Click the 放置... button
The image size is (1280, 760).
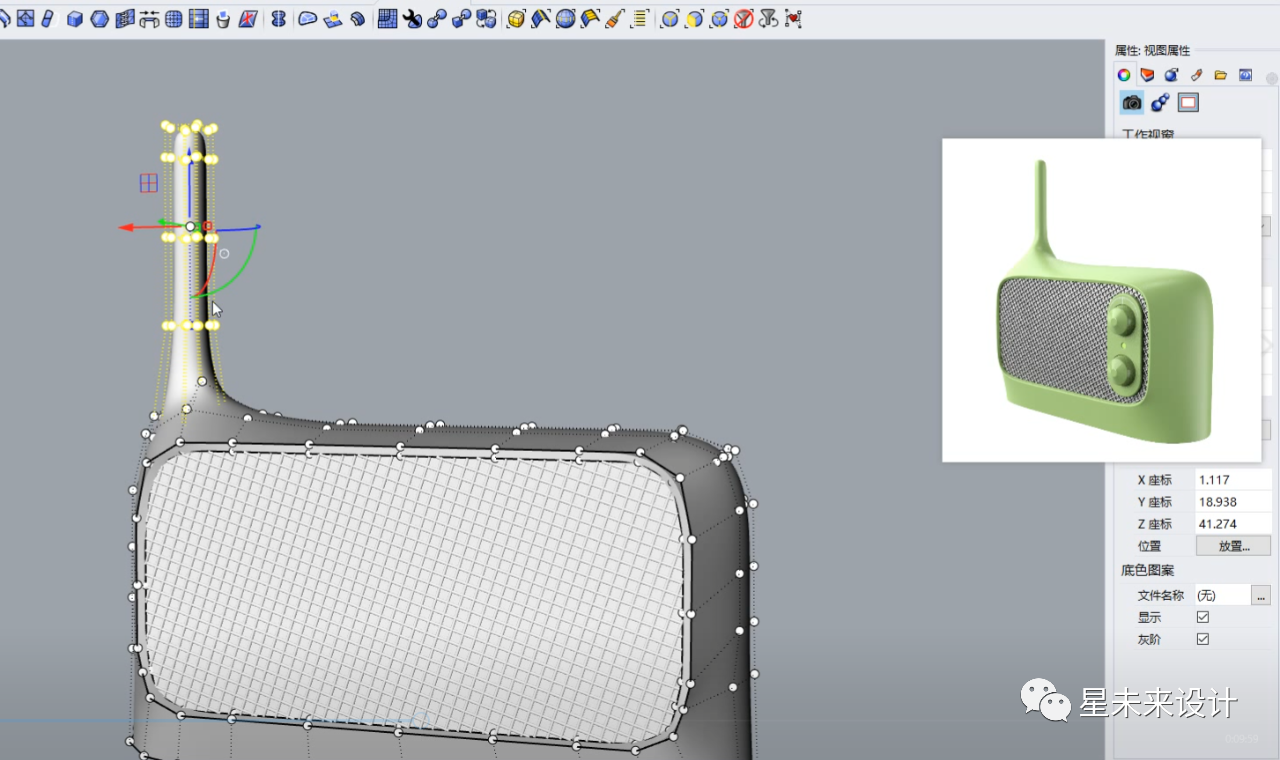point(1234,546)
